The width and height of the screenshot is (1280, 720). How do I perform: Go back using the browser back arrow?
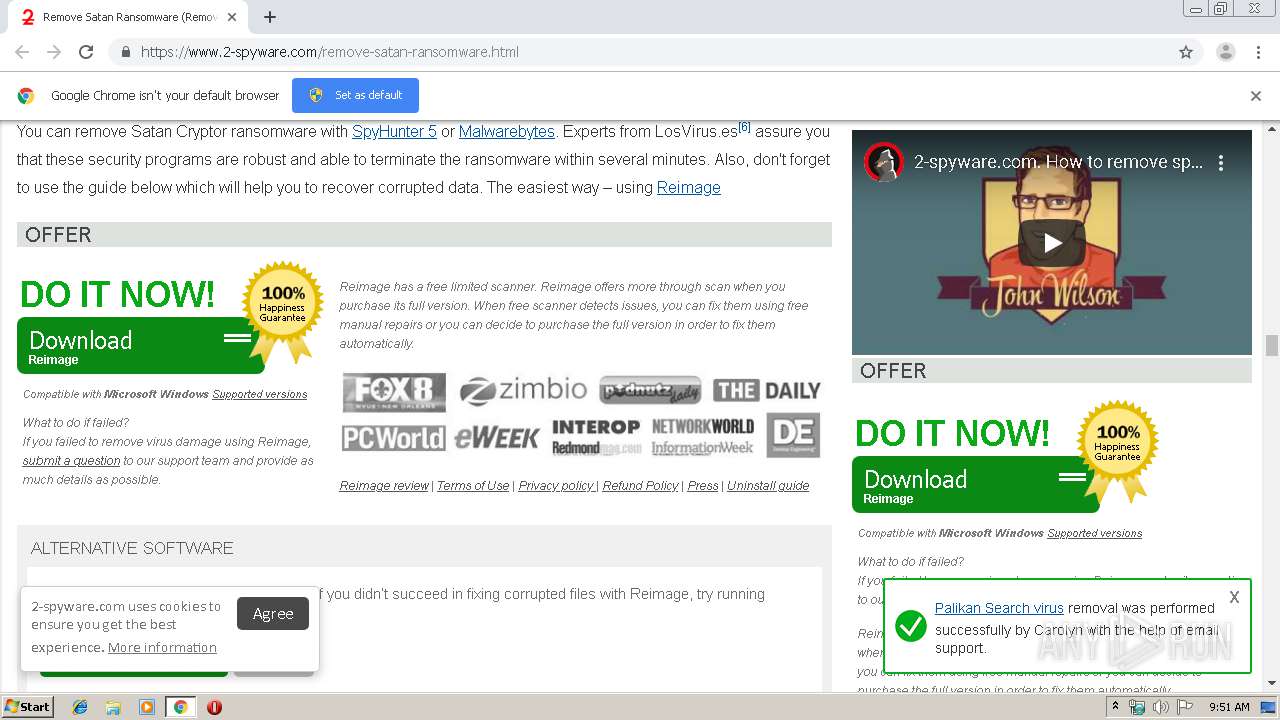pos(22,52)
